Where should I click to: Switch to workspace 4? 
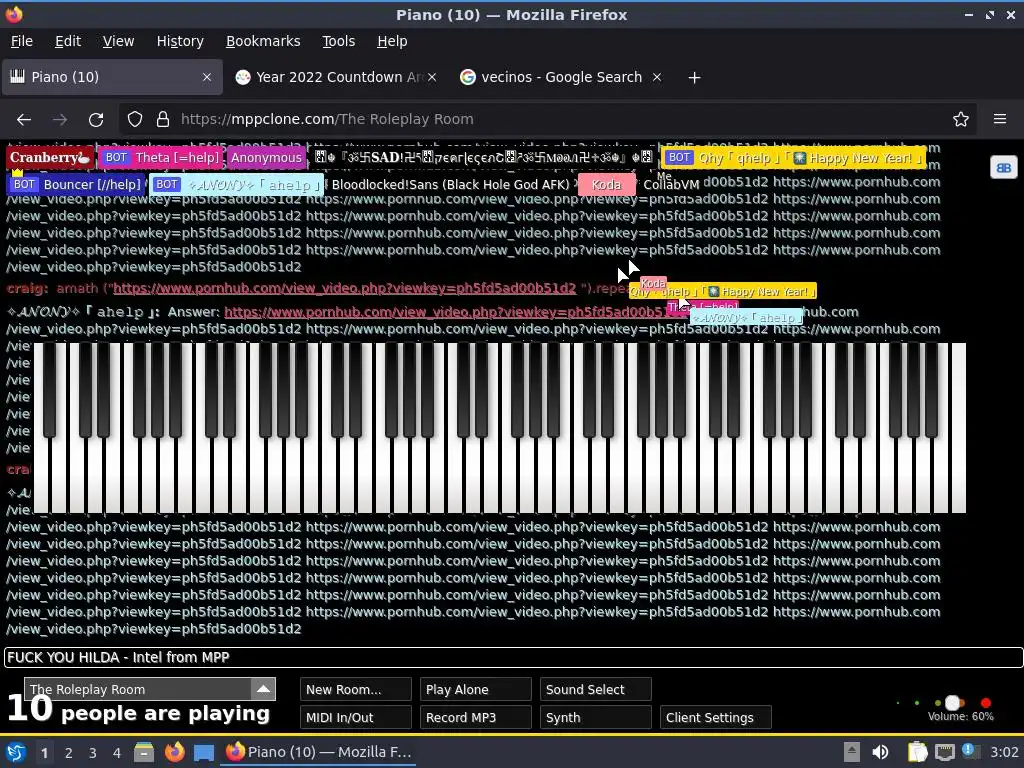click(x=116, y=753)
